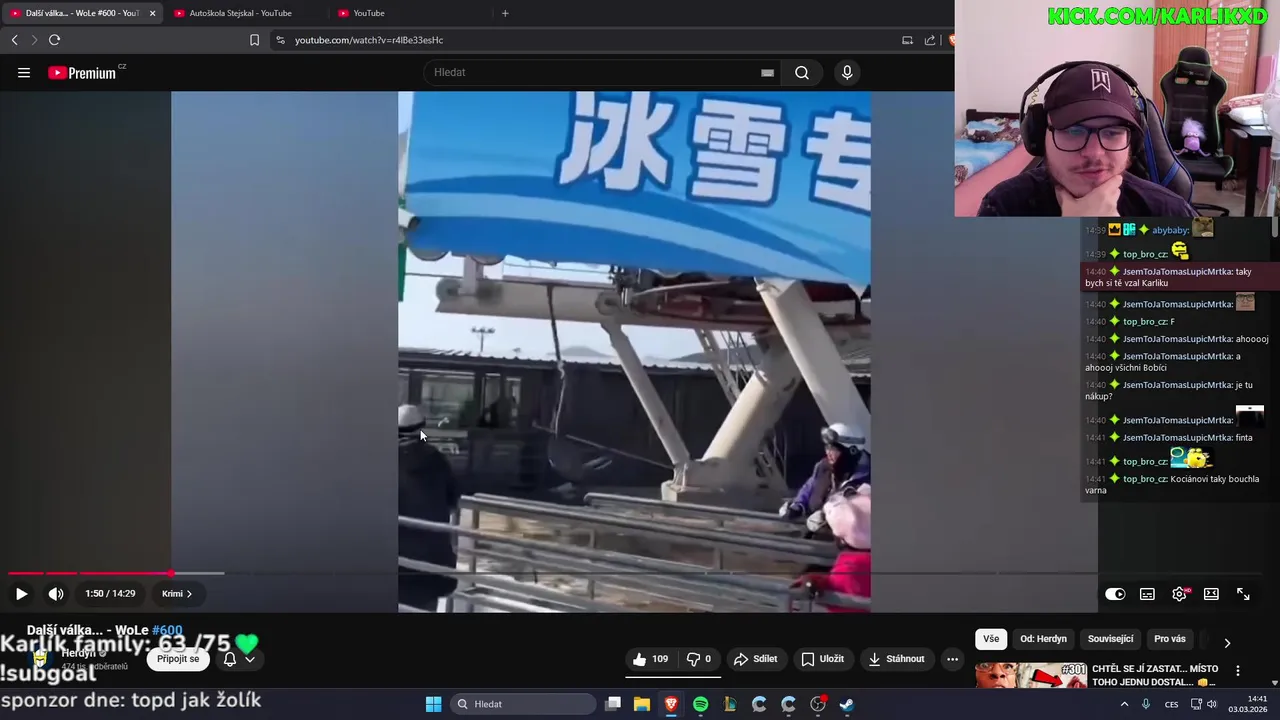1280x720 pixels.
Task: Like the video thumbs up 109
Action: pyautogui.click(x=650, y=659)
